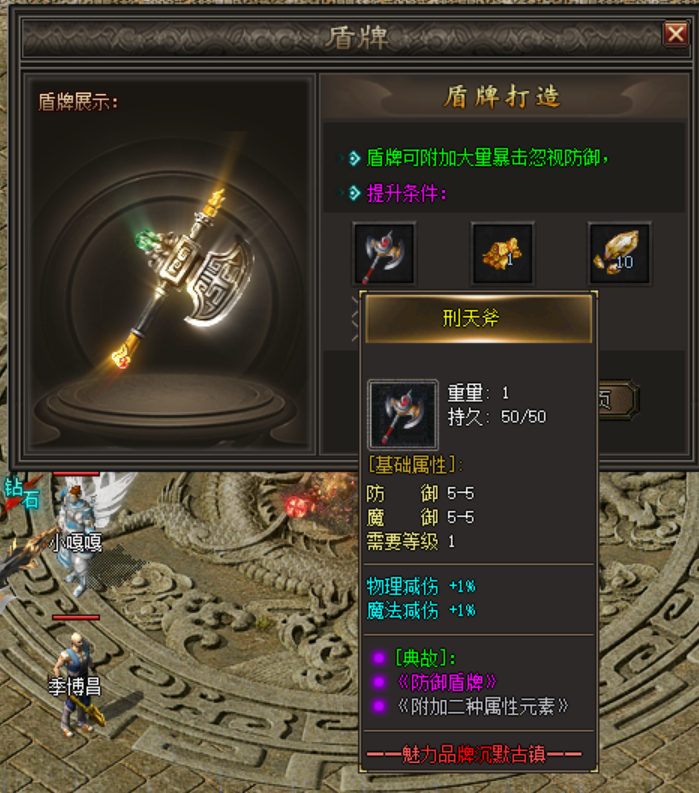Image resolution: width=699 pixels, height=793 pixels.
Task: Click the partially hidden button behind the tooltip
Action: click(618, 400)
